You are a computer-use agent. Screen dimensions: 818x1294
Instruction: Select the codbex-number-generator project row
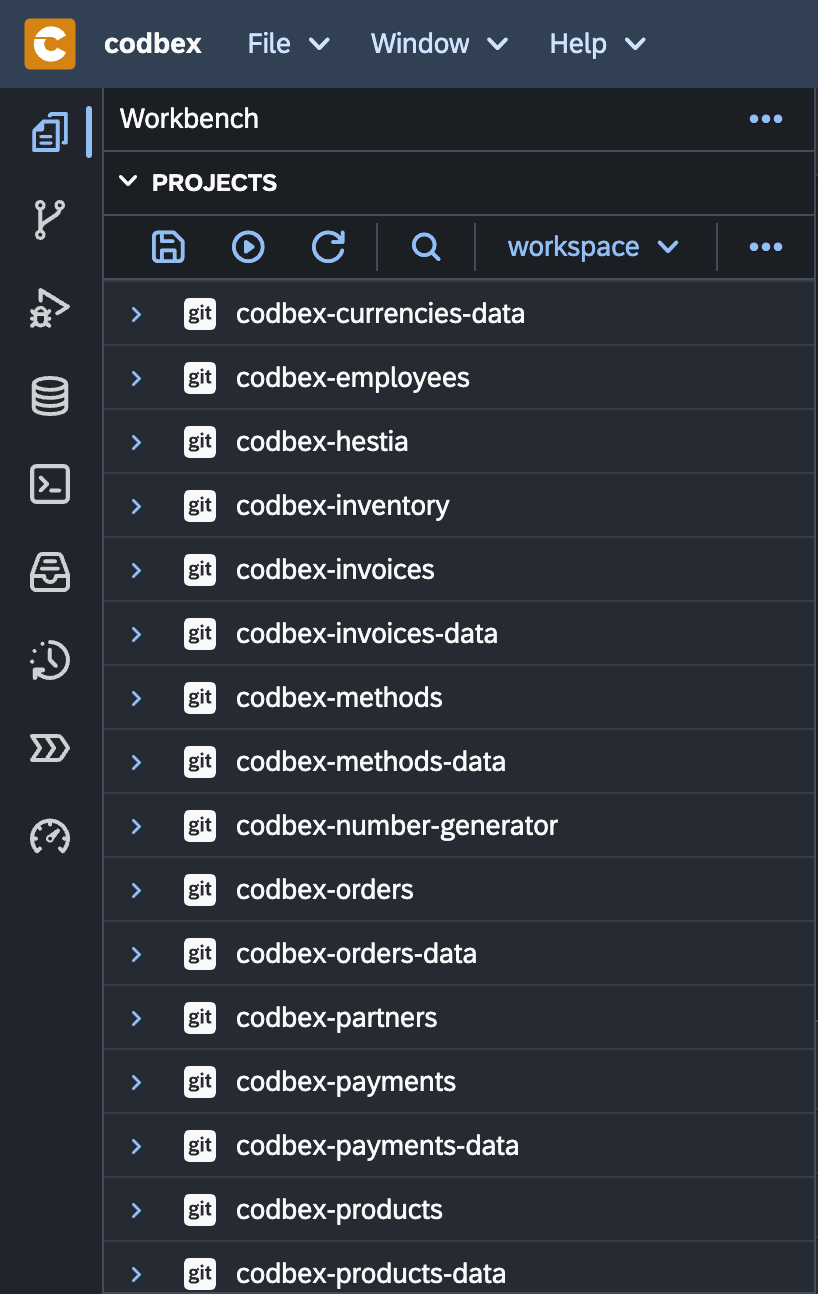[459, 826]
